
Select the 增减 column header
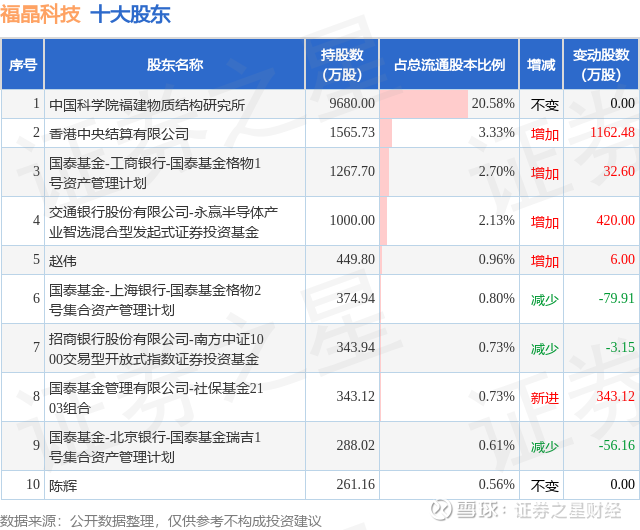coord(541,65)
